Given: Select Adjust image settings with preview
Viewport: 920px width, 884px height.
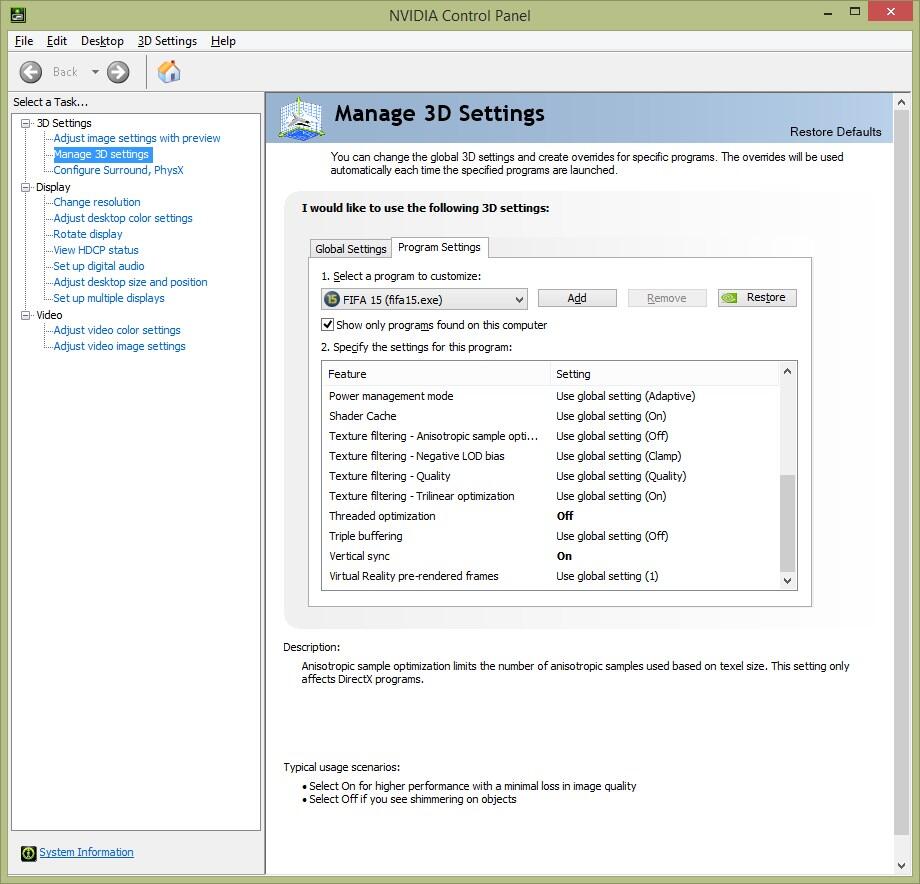Looking at the screenshot, I should pos(137,138).
